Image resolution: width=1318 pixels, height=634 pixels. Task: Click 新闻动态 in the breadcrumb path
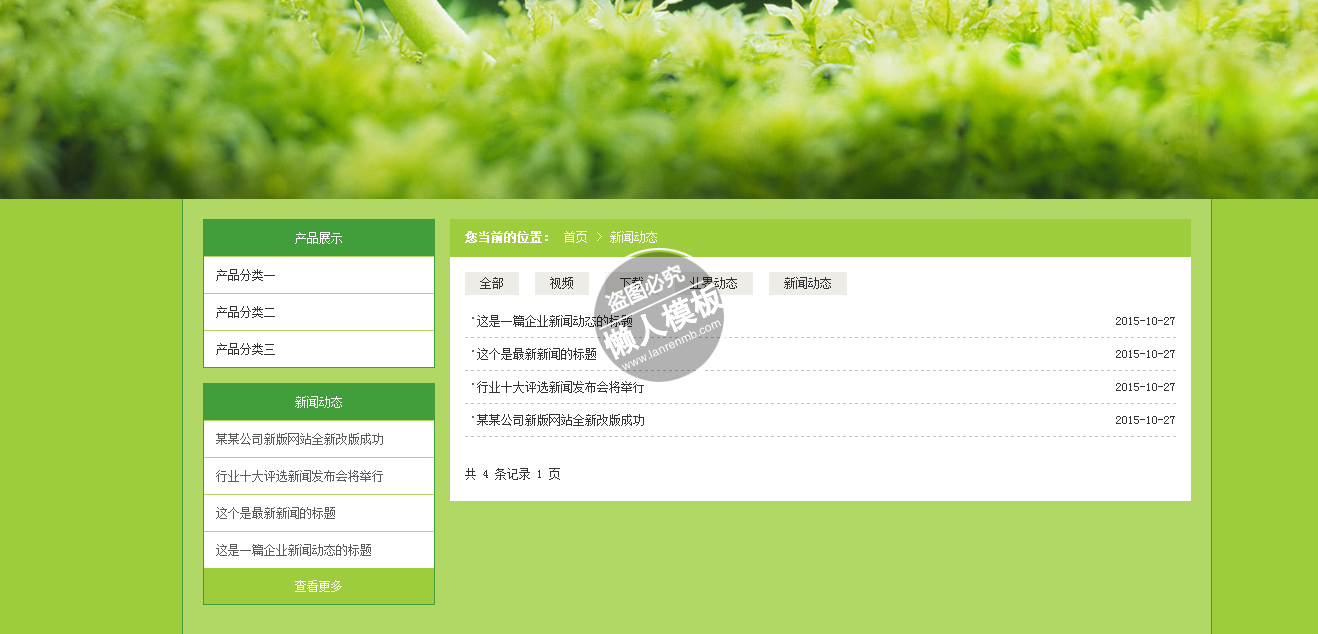click(633, 237)
